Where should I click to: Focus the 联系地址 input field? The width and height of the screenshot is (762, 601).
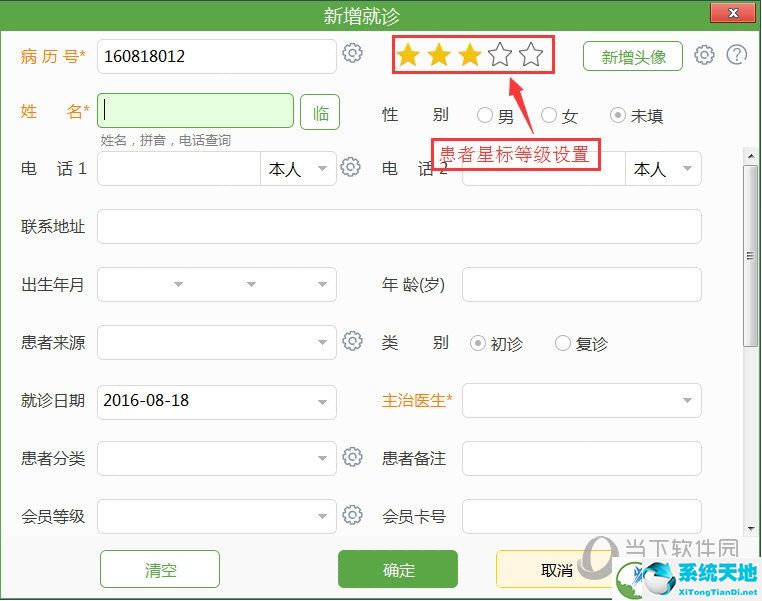399,226
